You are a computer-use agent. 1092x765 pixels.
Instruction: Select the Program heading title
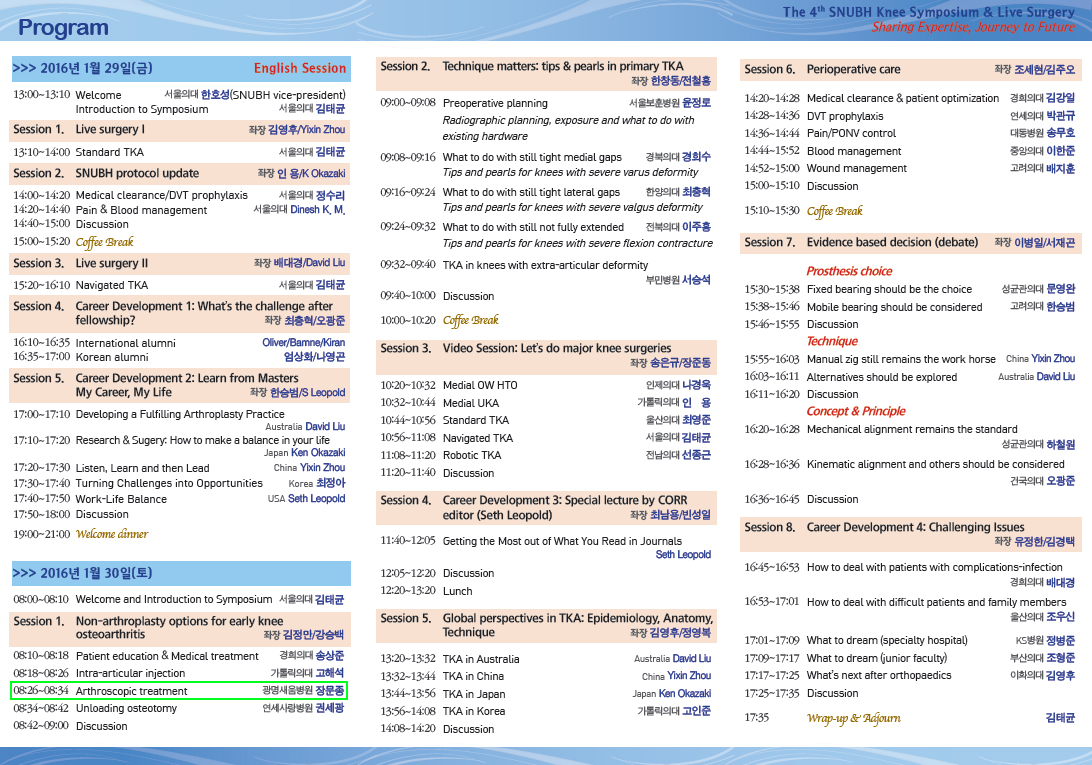click(63, 28)
